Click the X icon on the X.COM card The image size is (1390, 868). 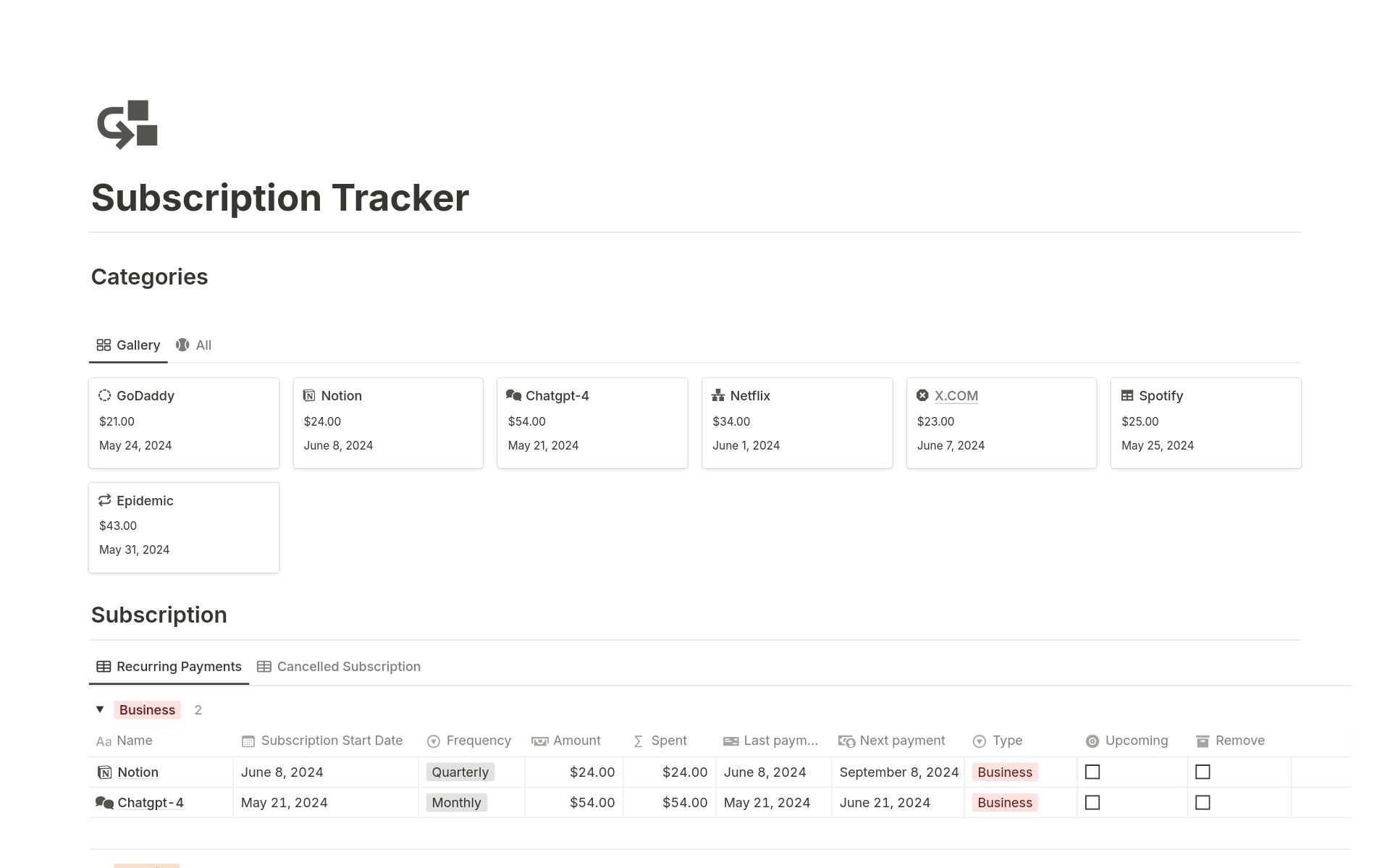[922, 395]
